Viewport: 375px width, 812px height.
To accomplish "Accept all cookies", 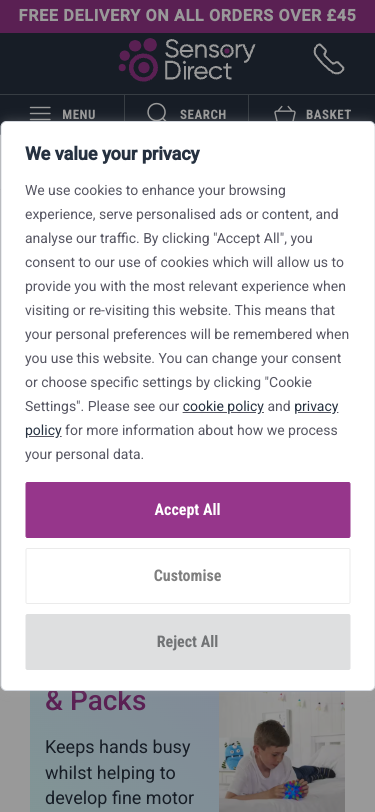I will 188,510.
